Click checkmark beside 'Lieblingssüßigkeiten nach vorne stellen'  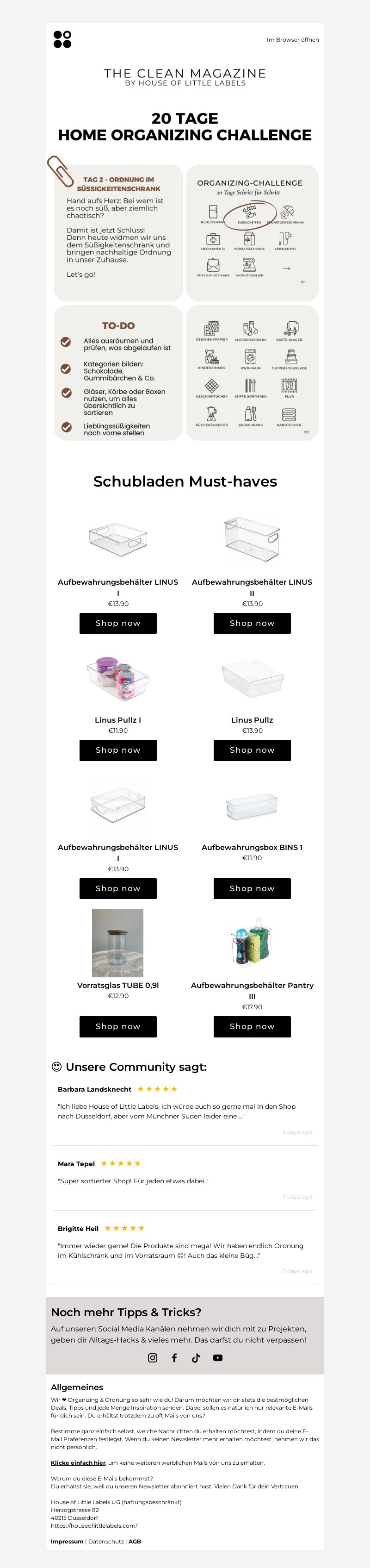[x=66, y=427]
